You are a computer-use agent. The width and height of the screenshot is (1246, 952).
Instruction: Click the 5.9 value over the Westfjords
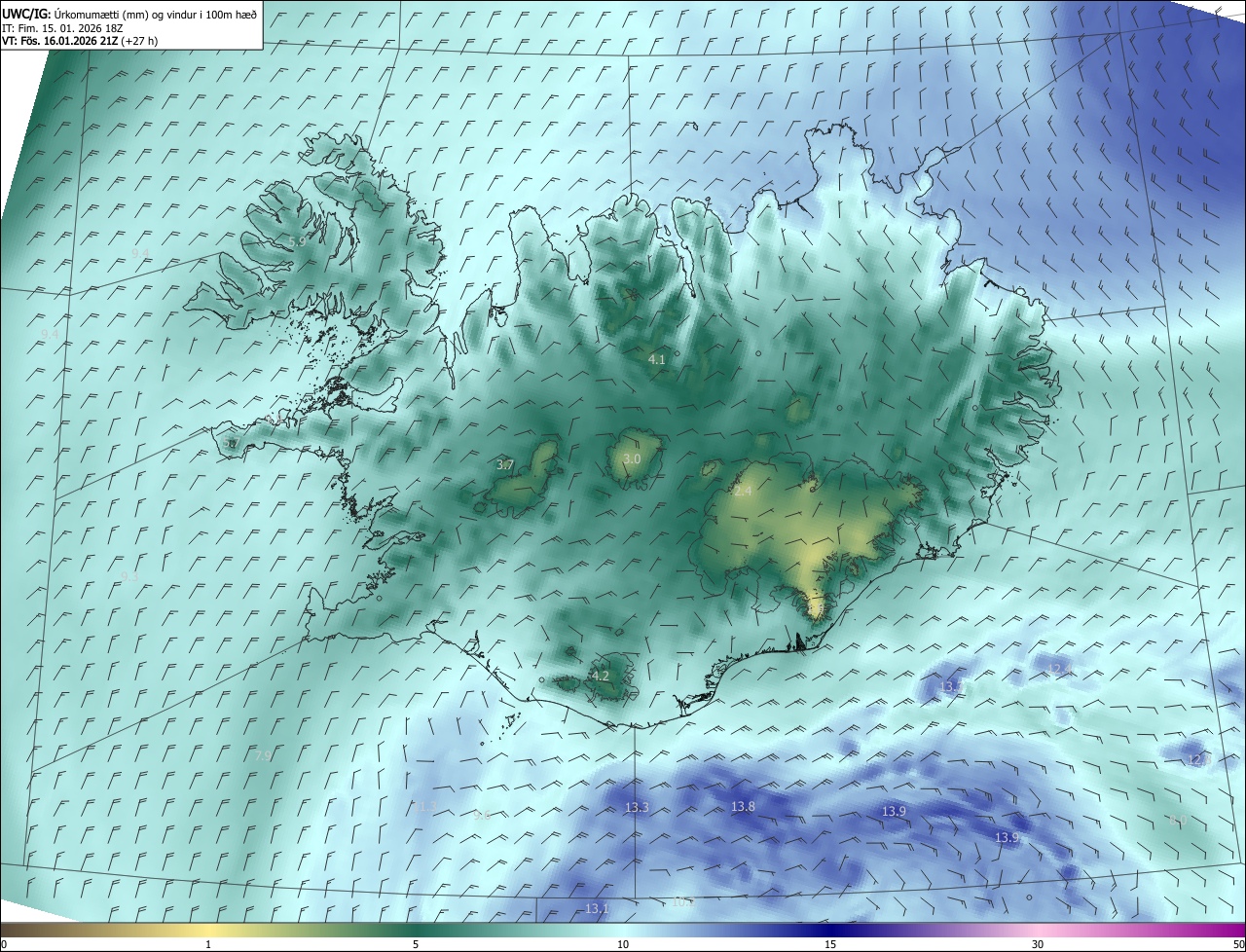297,240
